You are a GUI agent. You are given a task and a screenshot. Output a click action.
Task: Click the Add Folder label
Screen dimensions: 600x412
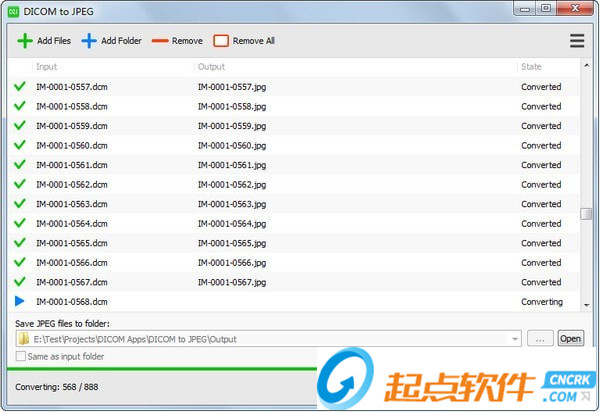pos(121,41)
